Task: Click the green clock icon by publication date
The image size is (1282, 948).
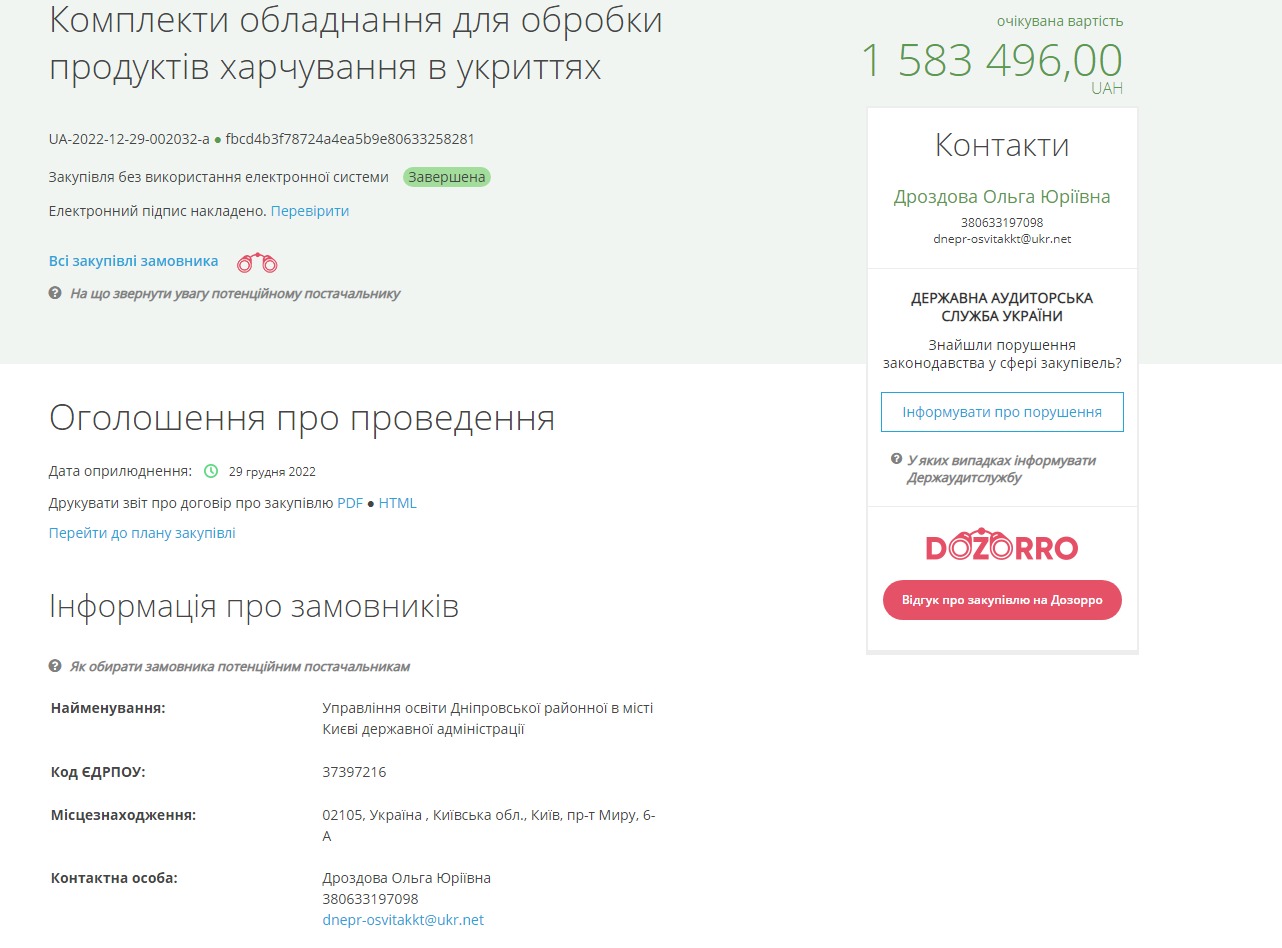Action: 211,471
